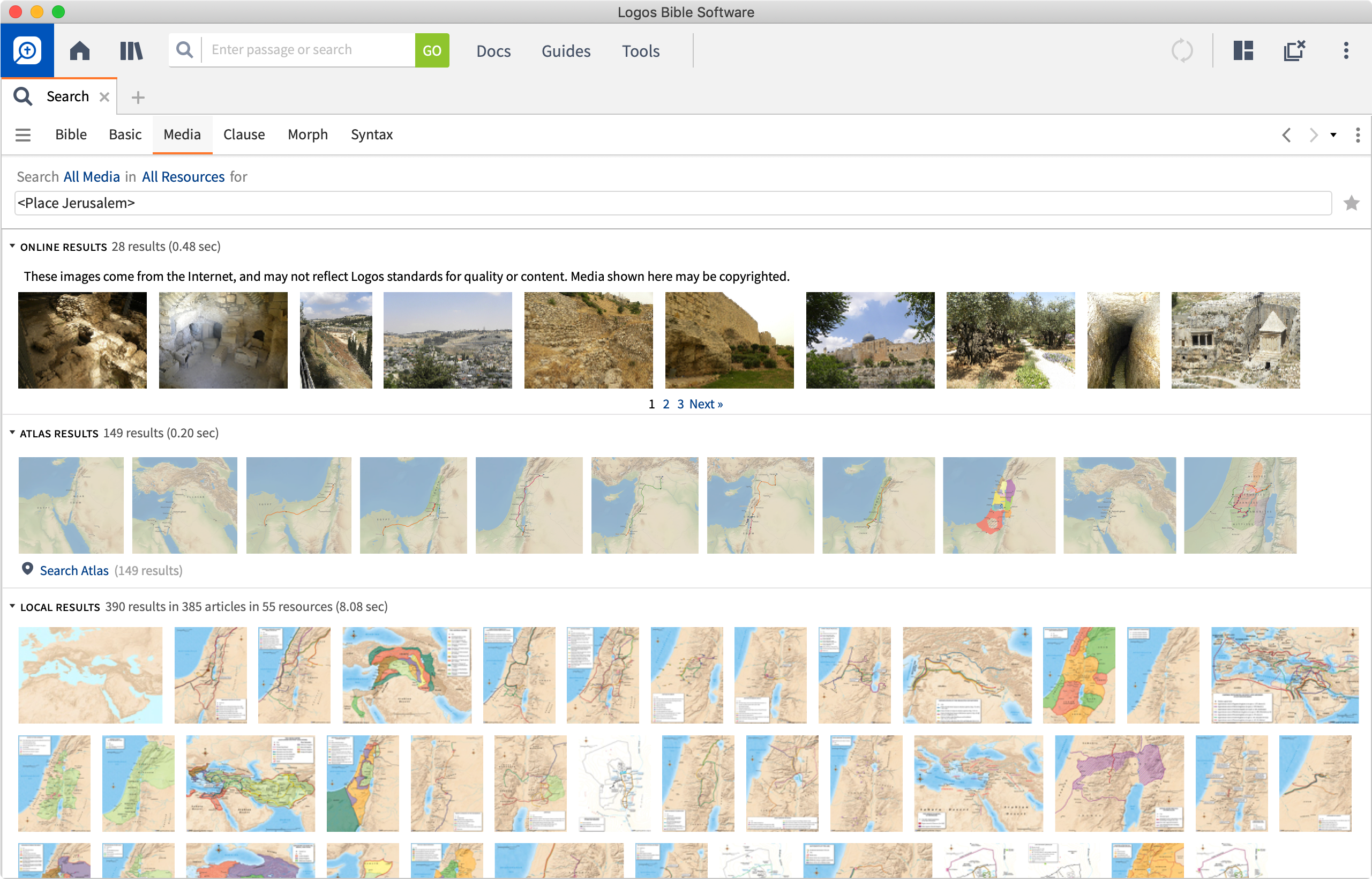Select the Media search tab
1372x879 pixels.
coord(182,135)
